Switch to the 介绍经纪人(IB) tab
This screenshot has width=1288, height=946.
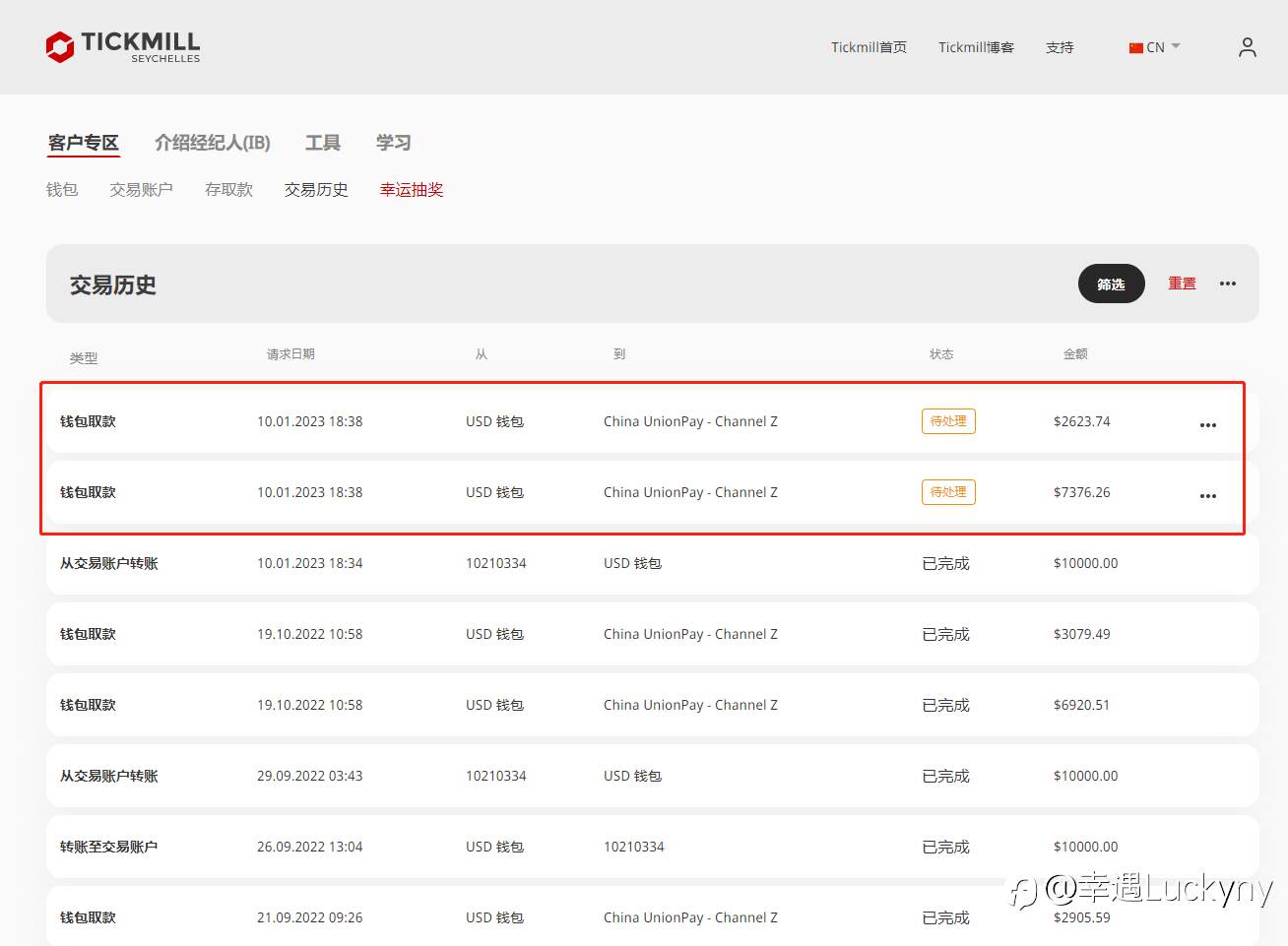point(212,143)
